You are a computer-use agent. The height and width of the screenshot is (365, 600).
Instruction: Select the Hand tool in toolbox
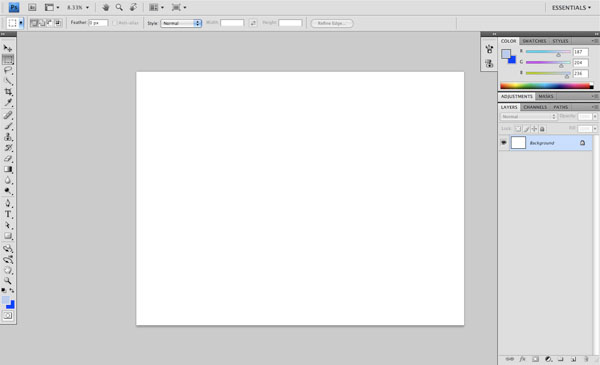click(x=8, y=270)
